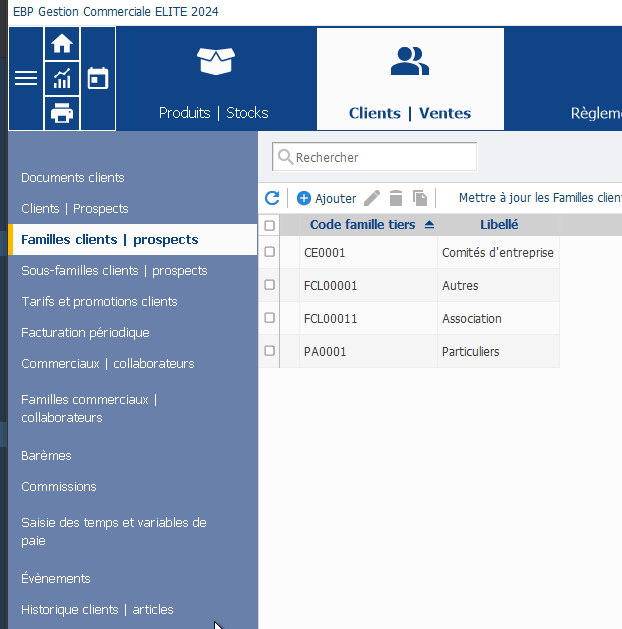The image size is (622, 629).
Task: Click Mettre à jour les Familles clients
Action: click(540, 198)
